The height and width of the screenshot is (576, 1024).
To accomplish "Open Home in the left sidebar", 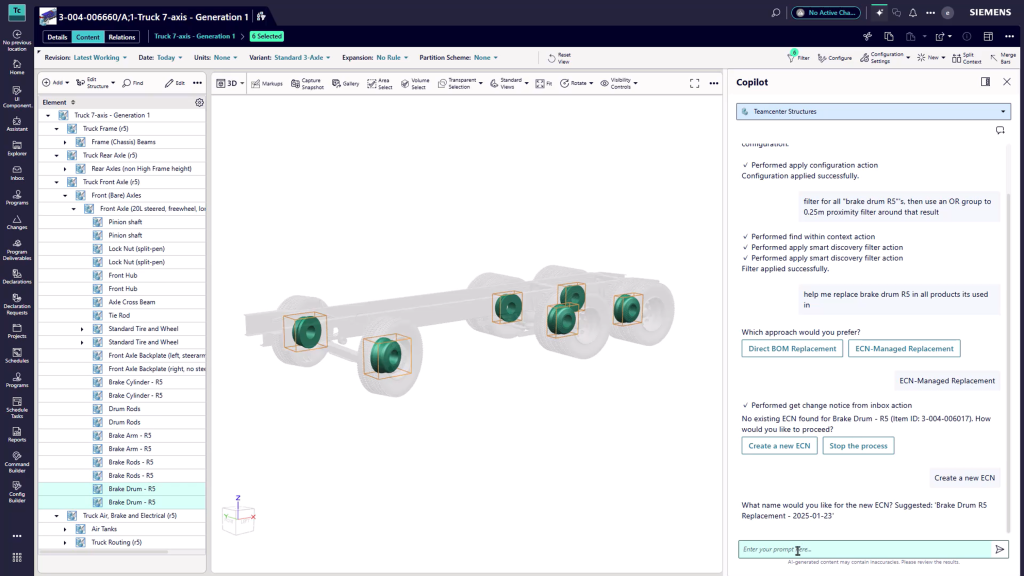I will click(17, 67).
